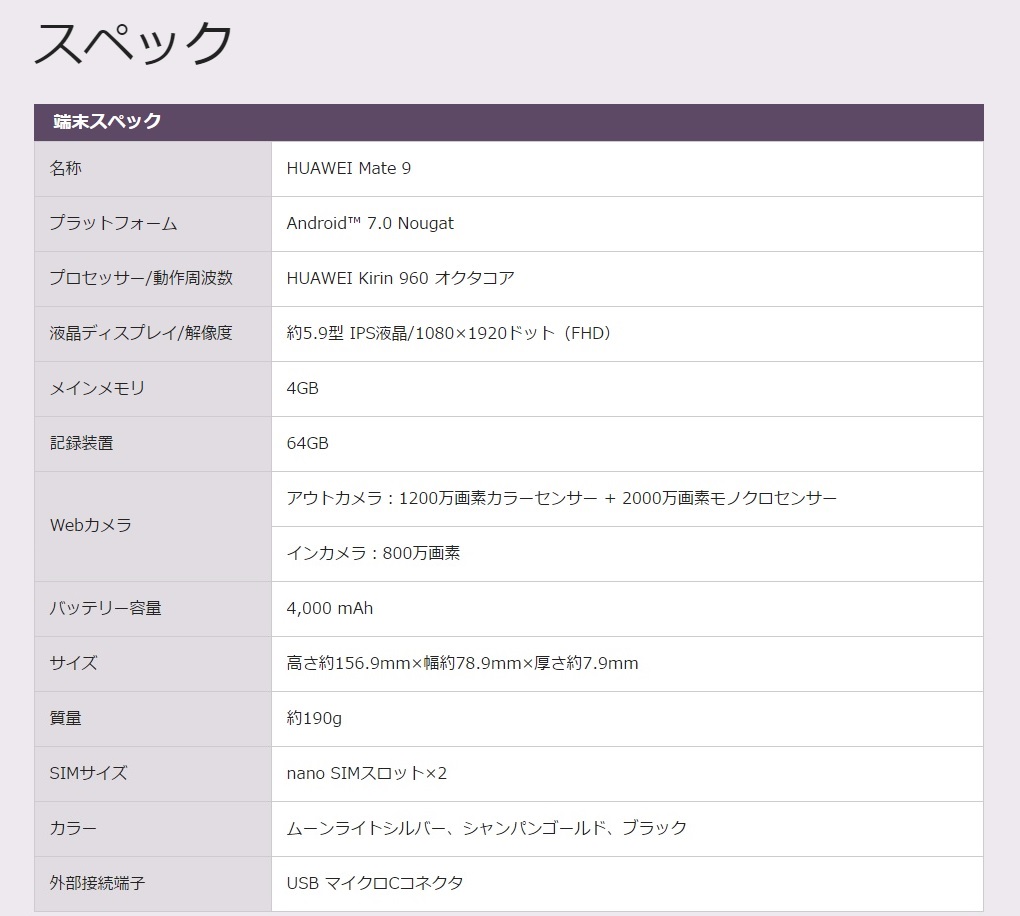Click the スペック page heading
The height and width of the screenshot is (916, 1020).
coord(133,43)
